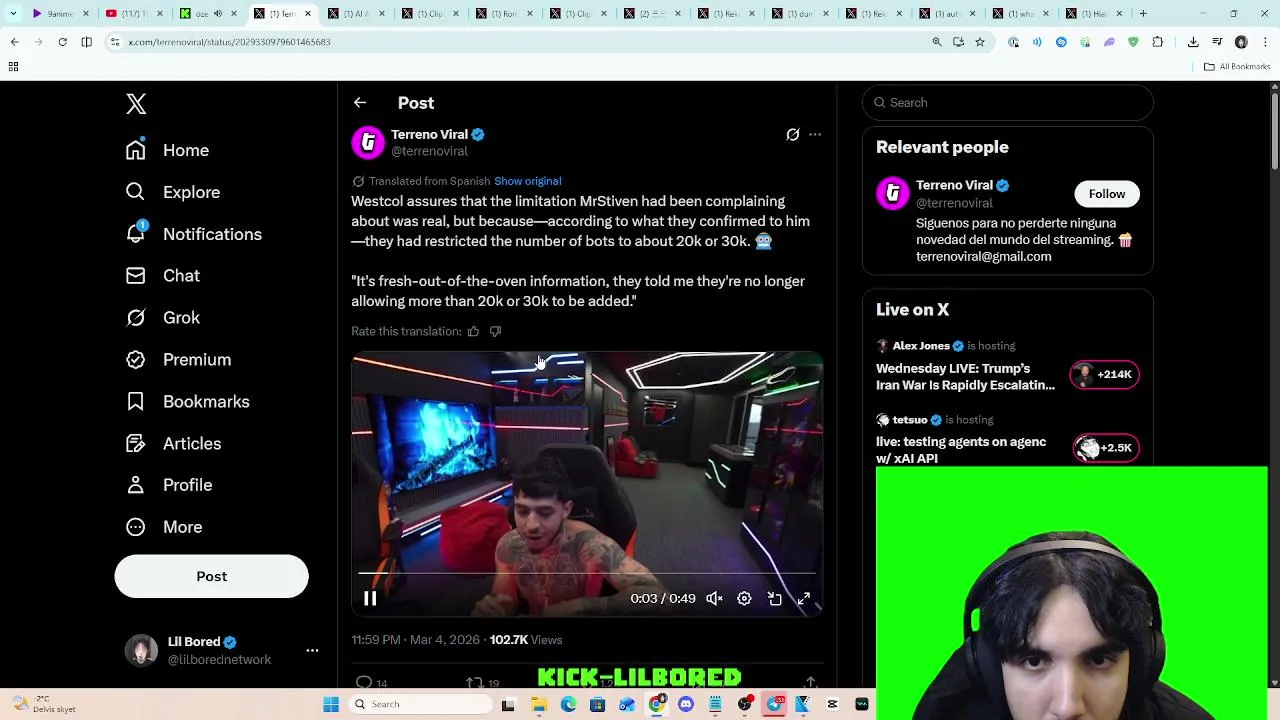Click the X Search field
Screen dimensions: 1280x720
1008,102
